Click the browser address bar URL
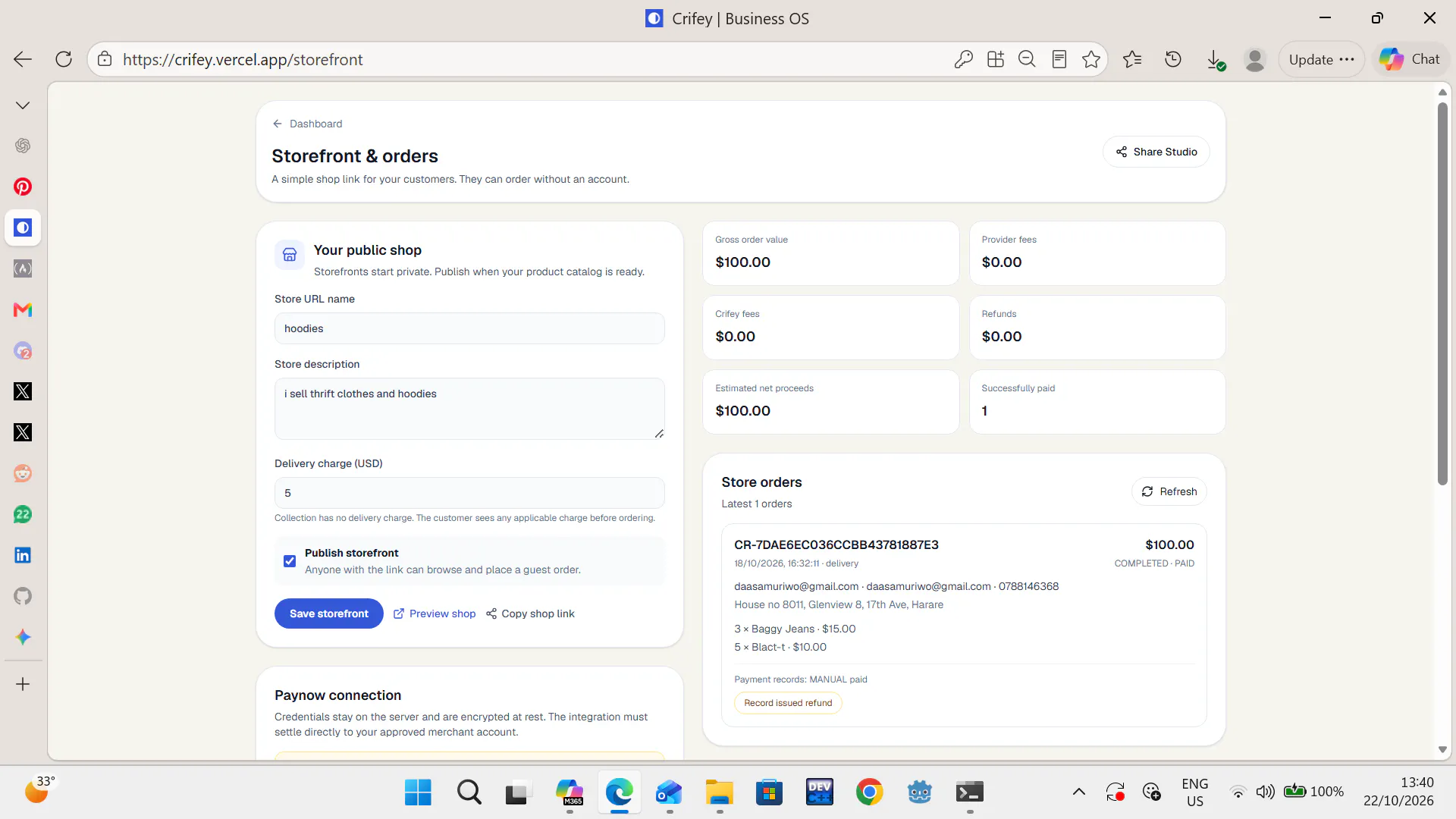Image resolution: width=1456 pixels, height=819 pixels. click(x=243, y=59)
